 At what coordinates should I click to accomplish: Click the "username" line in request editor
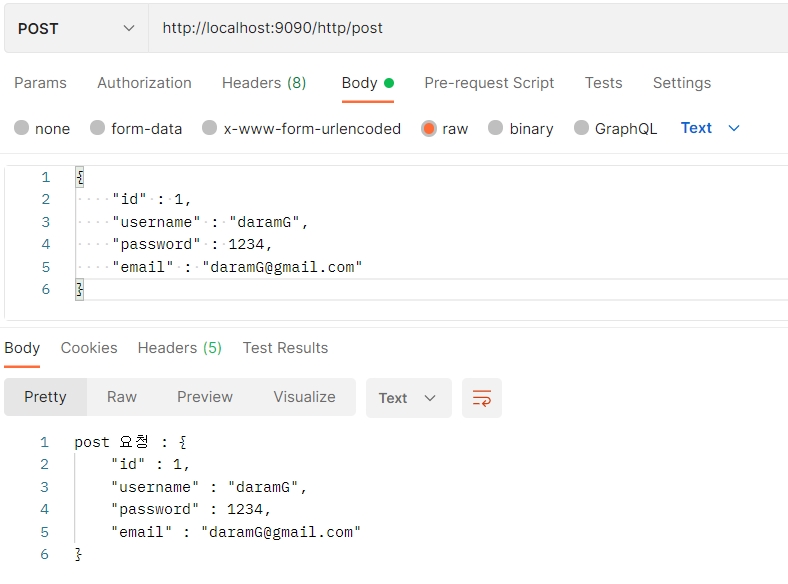[210, 222]
